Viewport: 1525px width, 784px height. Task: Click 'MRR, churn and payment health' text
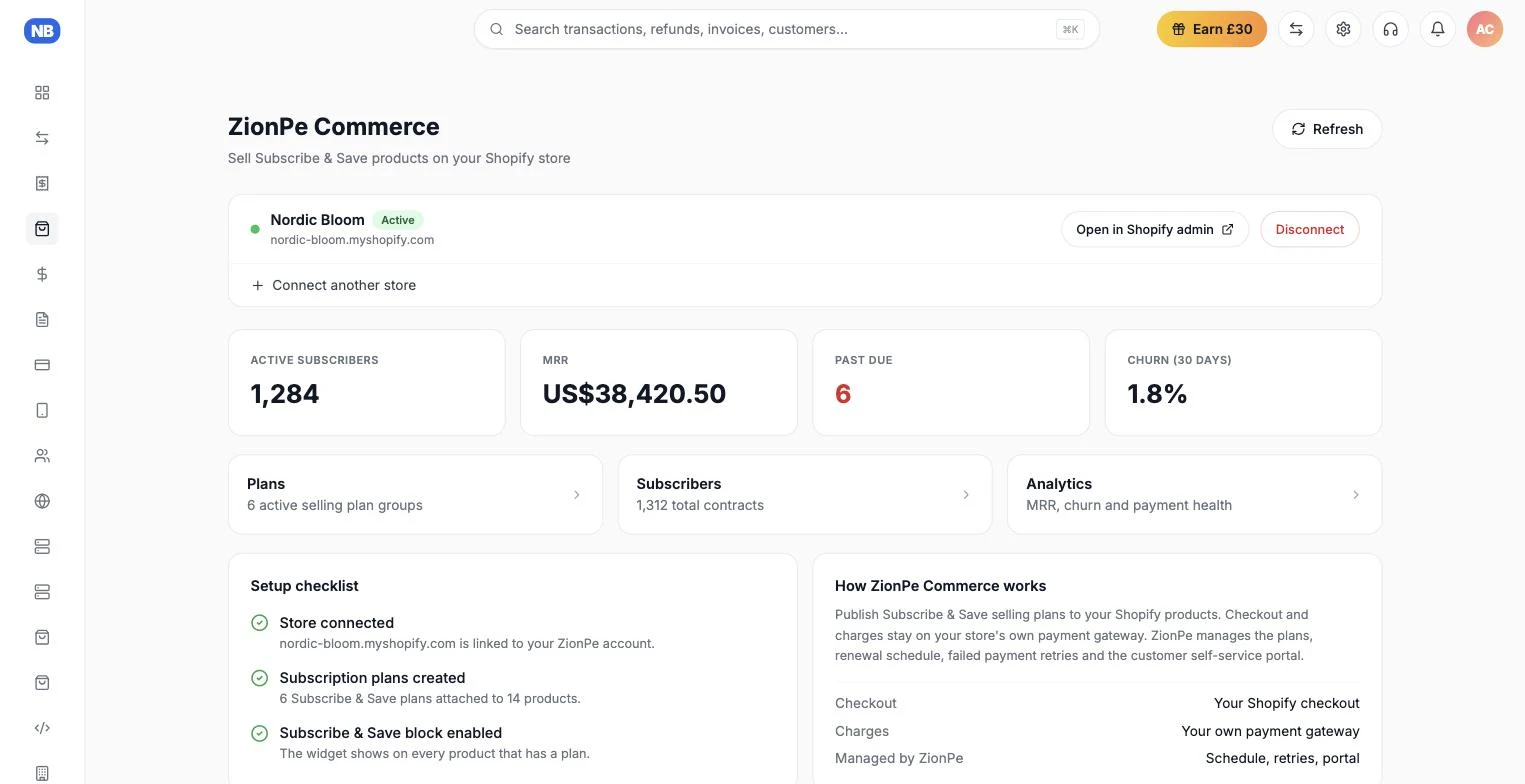click(x=1129, y=505)
